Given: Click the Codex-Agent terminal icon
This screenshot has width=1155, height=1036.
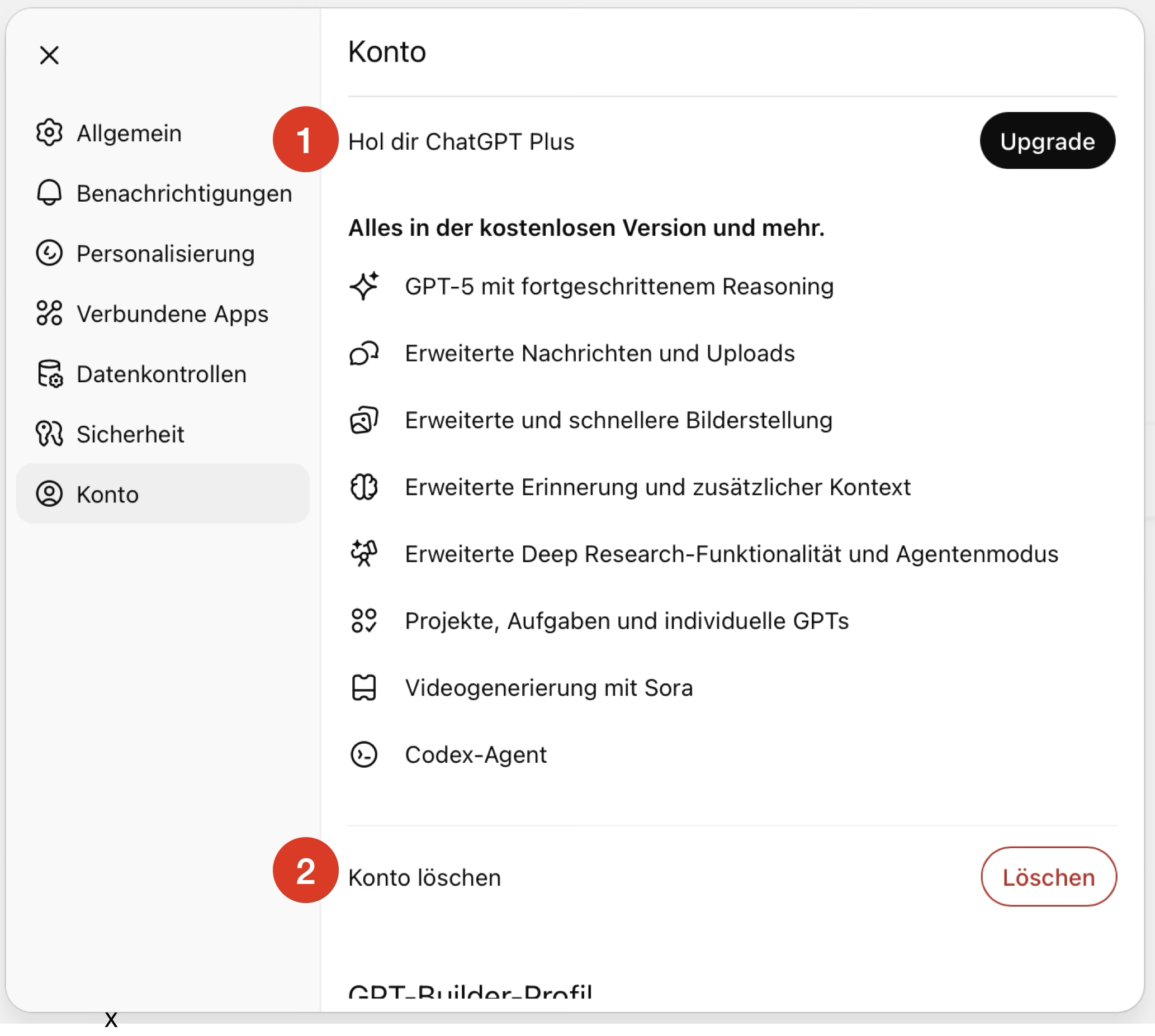Looking at the screenshot, I should click(364, 754).
